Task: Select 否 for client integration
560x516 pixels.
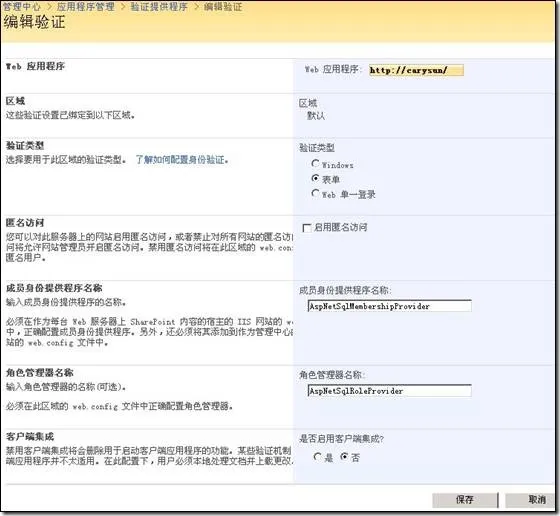Action: point(344,457)
